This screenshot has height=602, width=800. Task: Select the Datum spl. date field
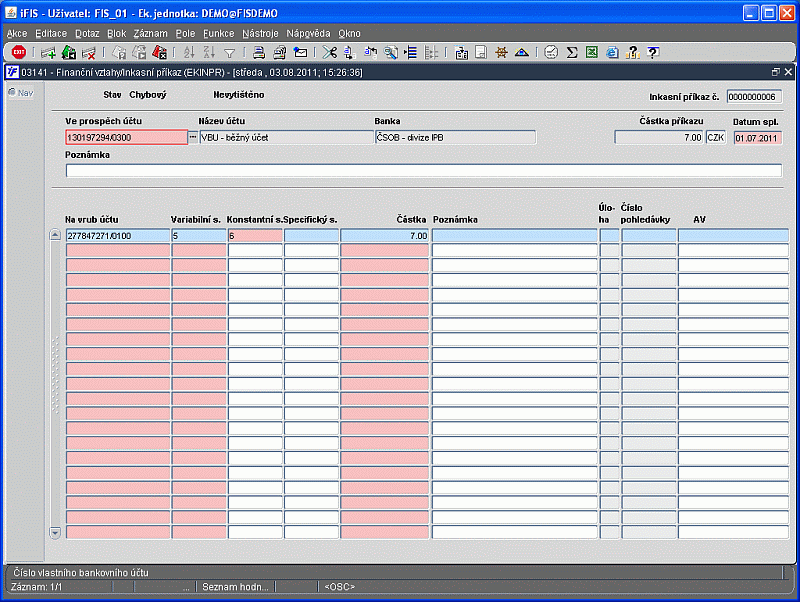tap(756, 138)
